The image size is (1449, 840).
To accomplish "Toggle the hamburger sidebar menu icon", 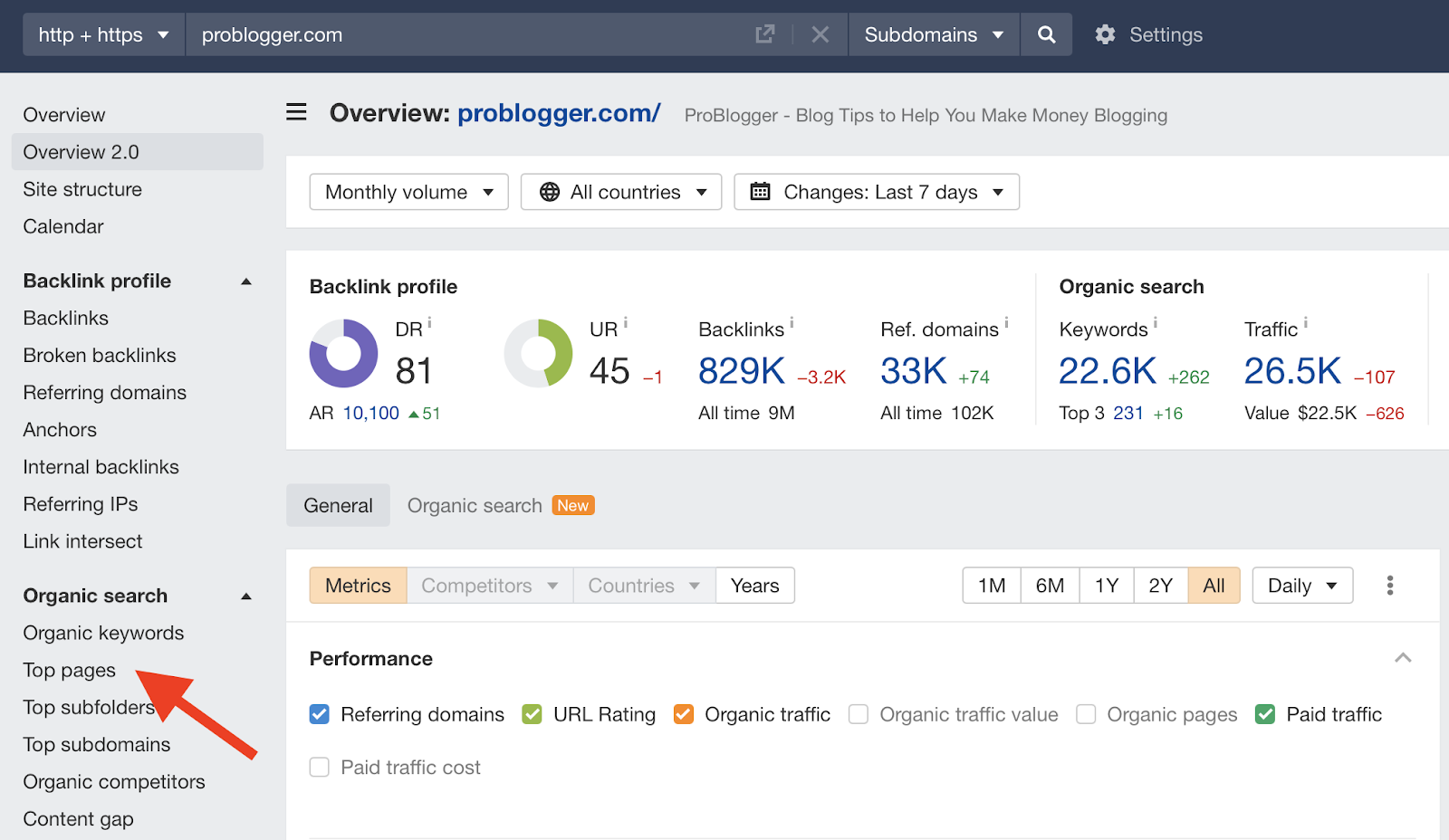I will pyautogui.click(x=296, y=112).
